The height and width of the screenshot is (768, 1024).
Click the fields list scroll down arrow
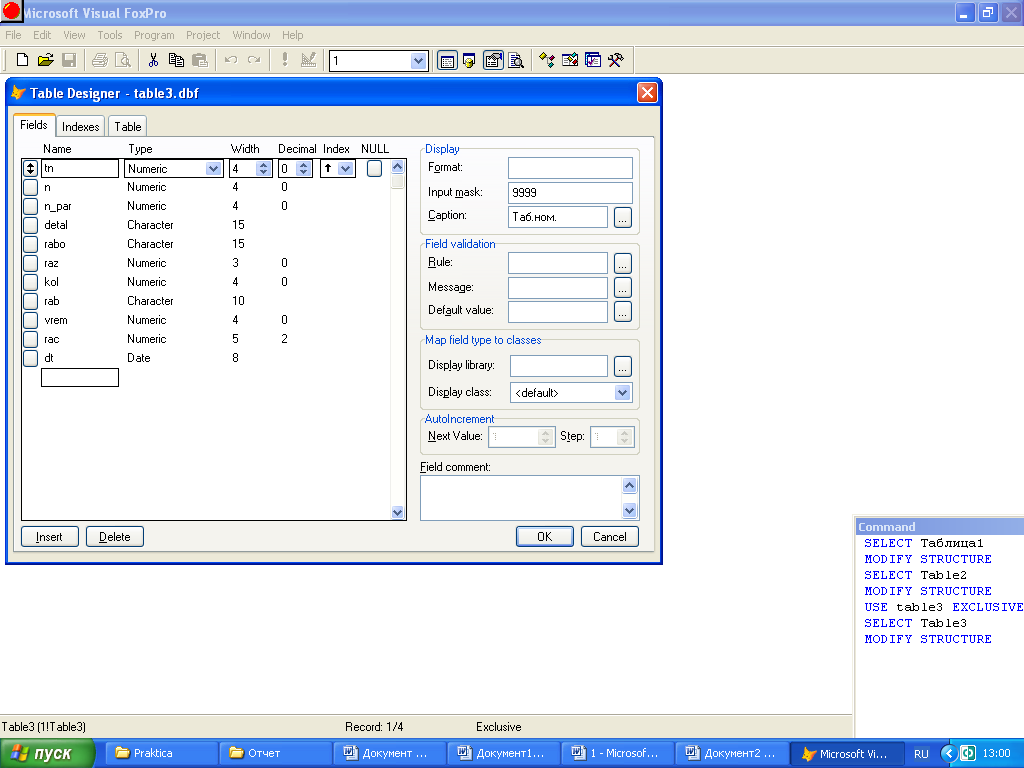click(x=398, y=513)
